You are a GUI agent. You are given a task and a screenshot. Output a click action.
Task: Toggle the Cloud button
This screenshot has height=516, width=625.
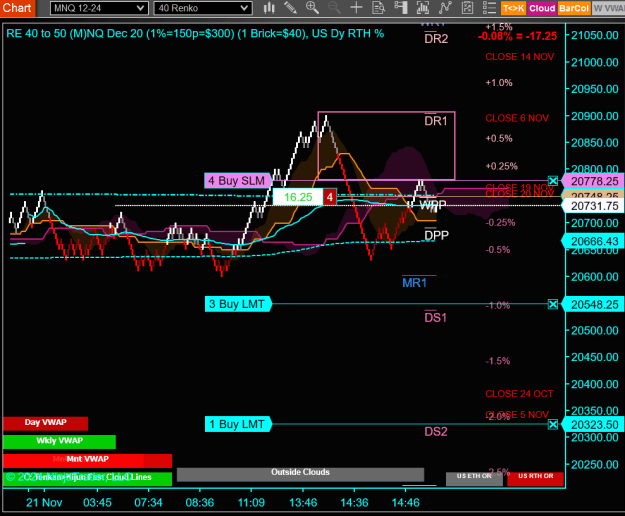point(542,8)
